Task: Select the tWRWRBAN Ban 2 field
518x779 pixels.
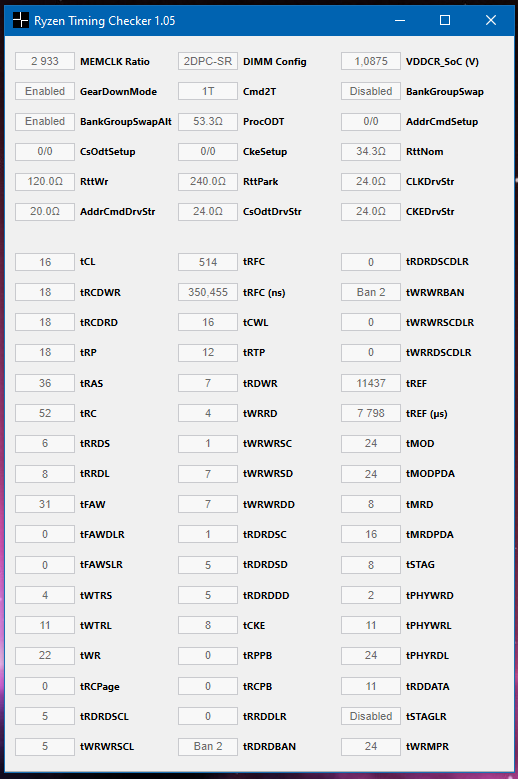Action: click(370, 292)
